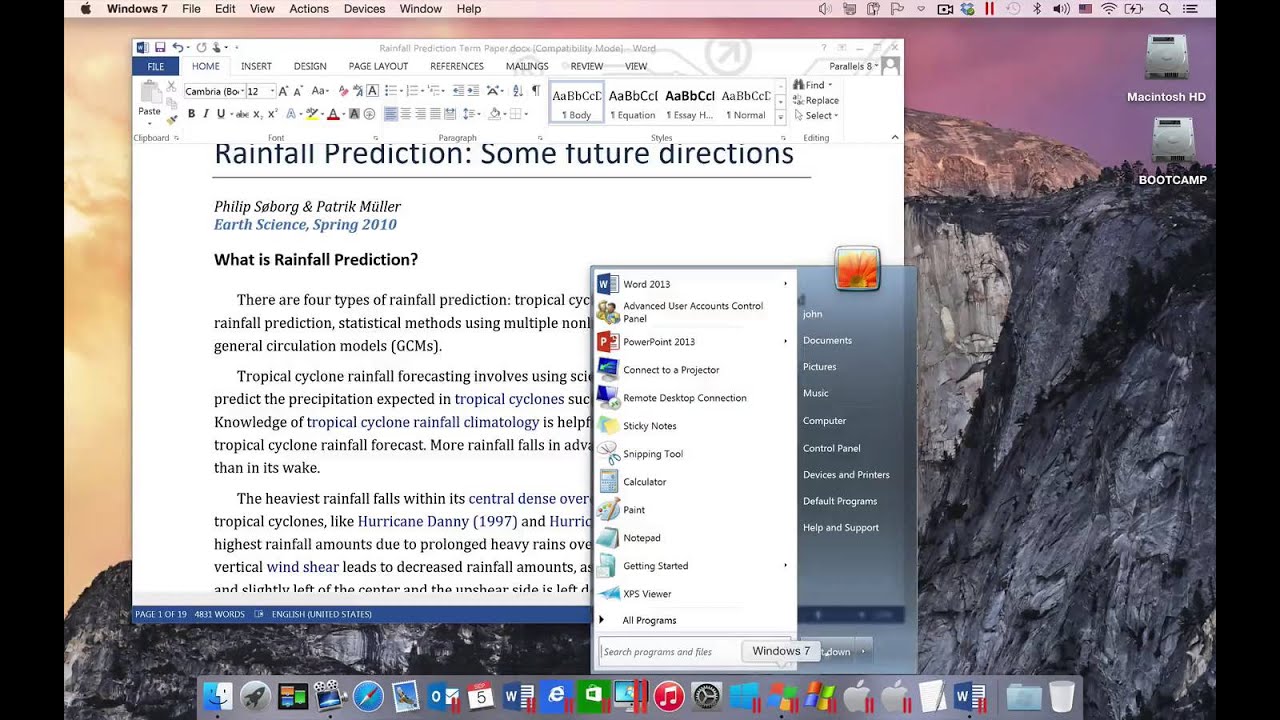Click Spotlight magnifier in menu bar
The width and height of the screenshot is (1280, 720).
(x=1164, y=9)
